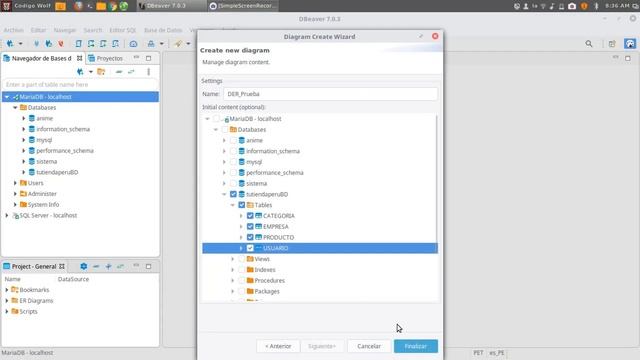Viewport: 640px width, 360px height.
Task: Expand the anime database in navigator
Action: click(23, 118)
